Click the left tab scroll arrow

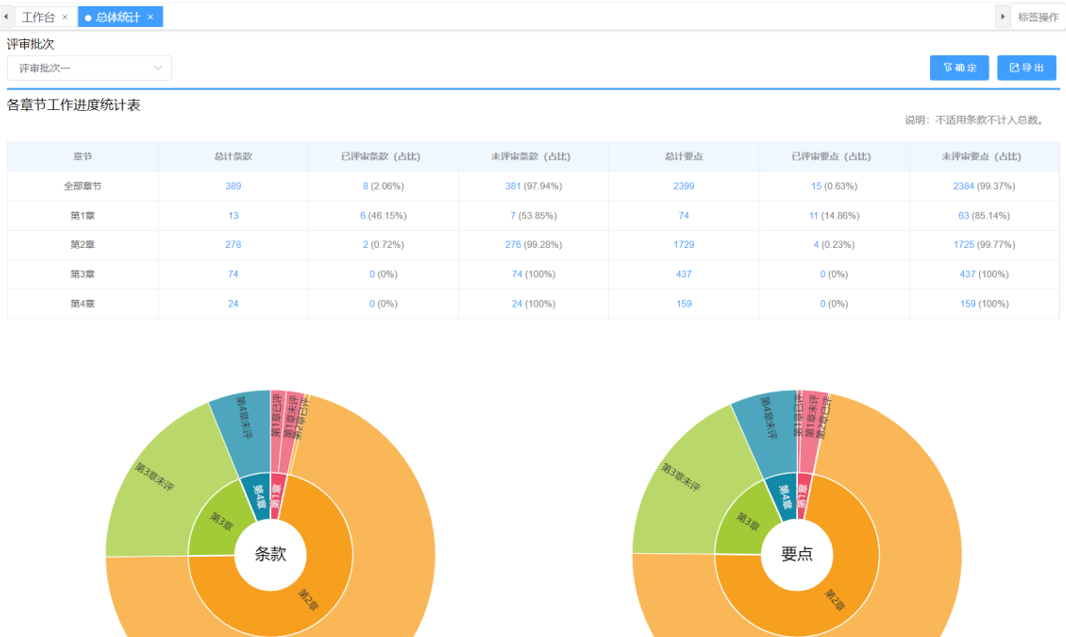pos(6,16)
